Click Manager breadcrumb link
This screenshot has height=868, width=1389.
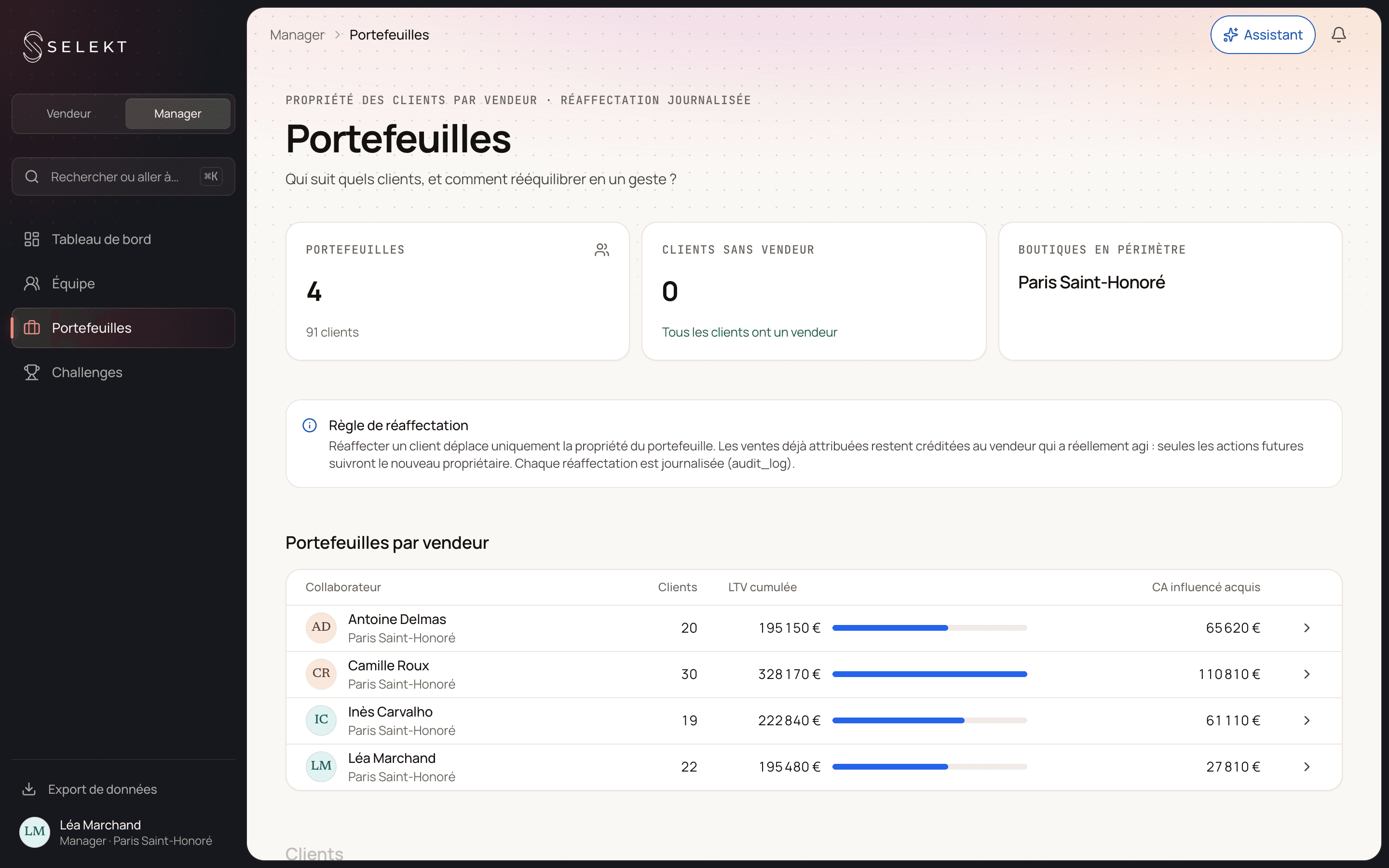click(297, 35)
